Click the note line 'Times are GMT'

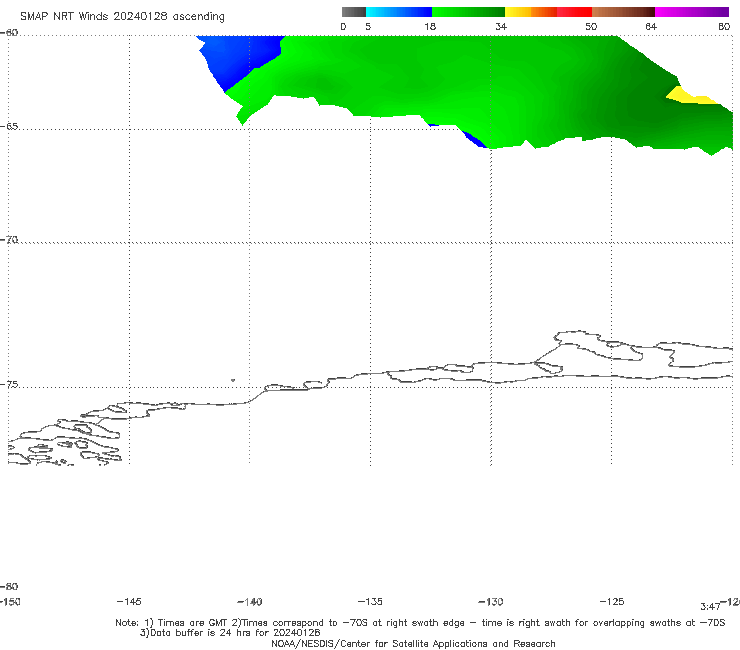coord(194,623)
